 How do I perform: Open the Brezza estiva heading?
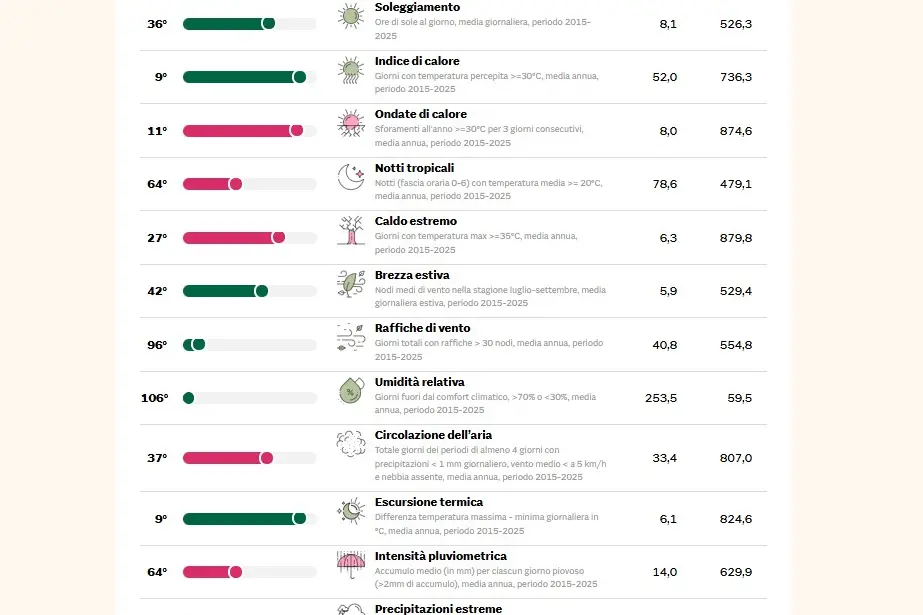click(x=412, y=275)
